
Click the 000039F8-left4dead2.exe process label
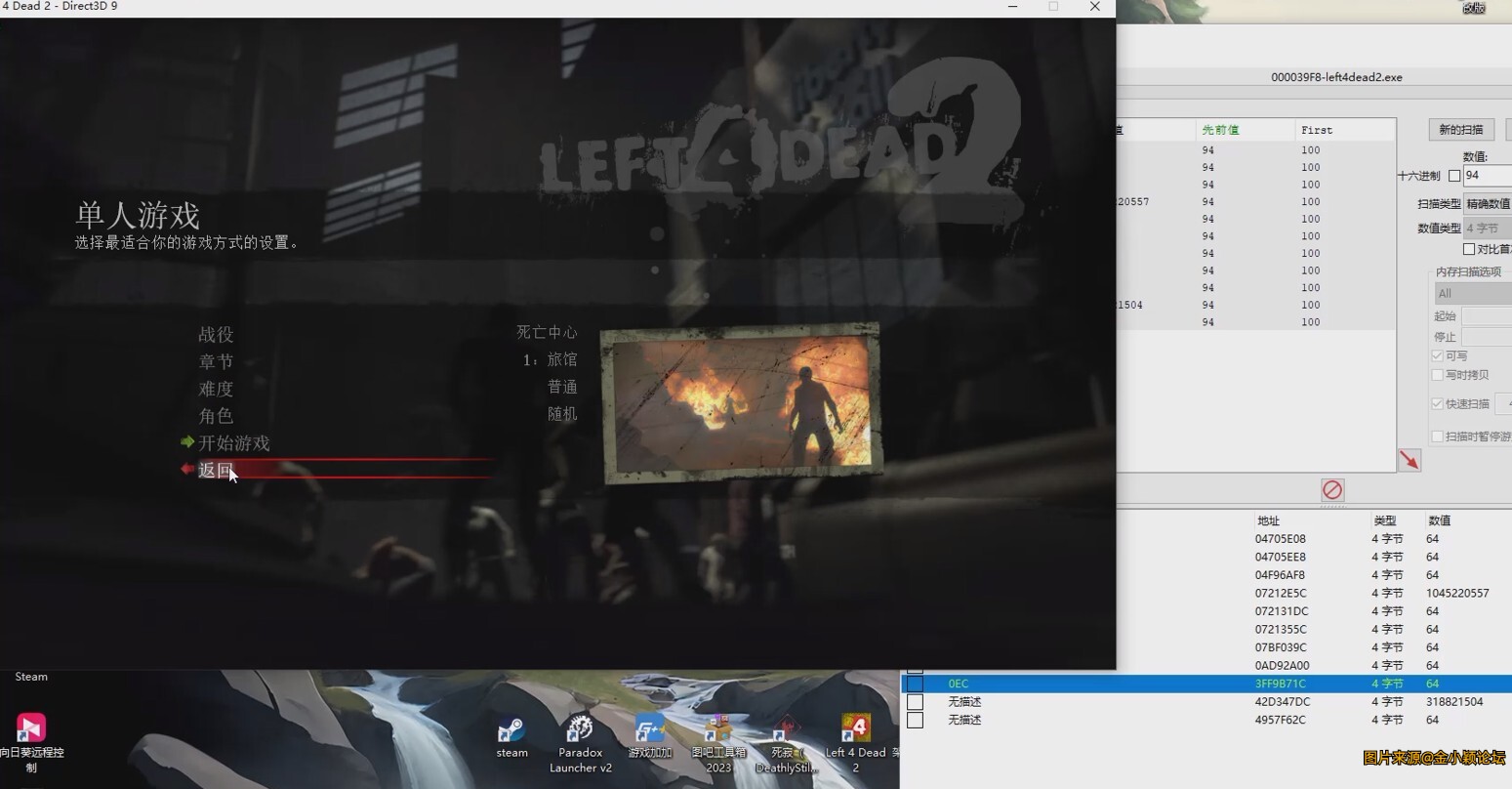(x=1336, y=77)
